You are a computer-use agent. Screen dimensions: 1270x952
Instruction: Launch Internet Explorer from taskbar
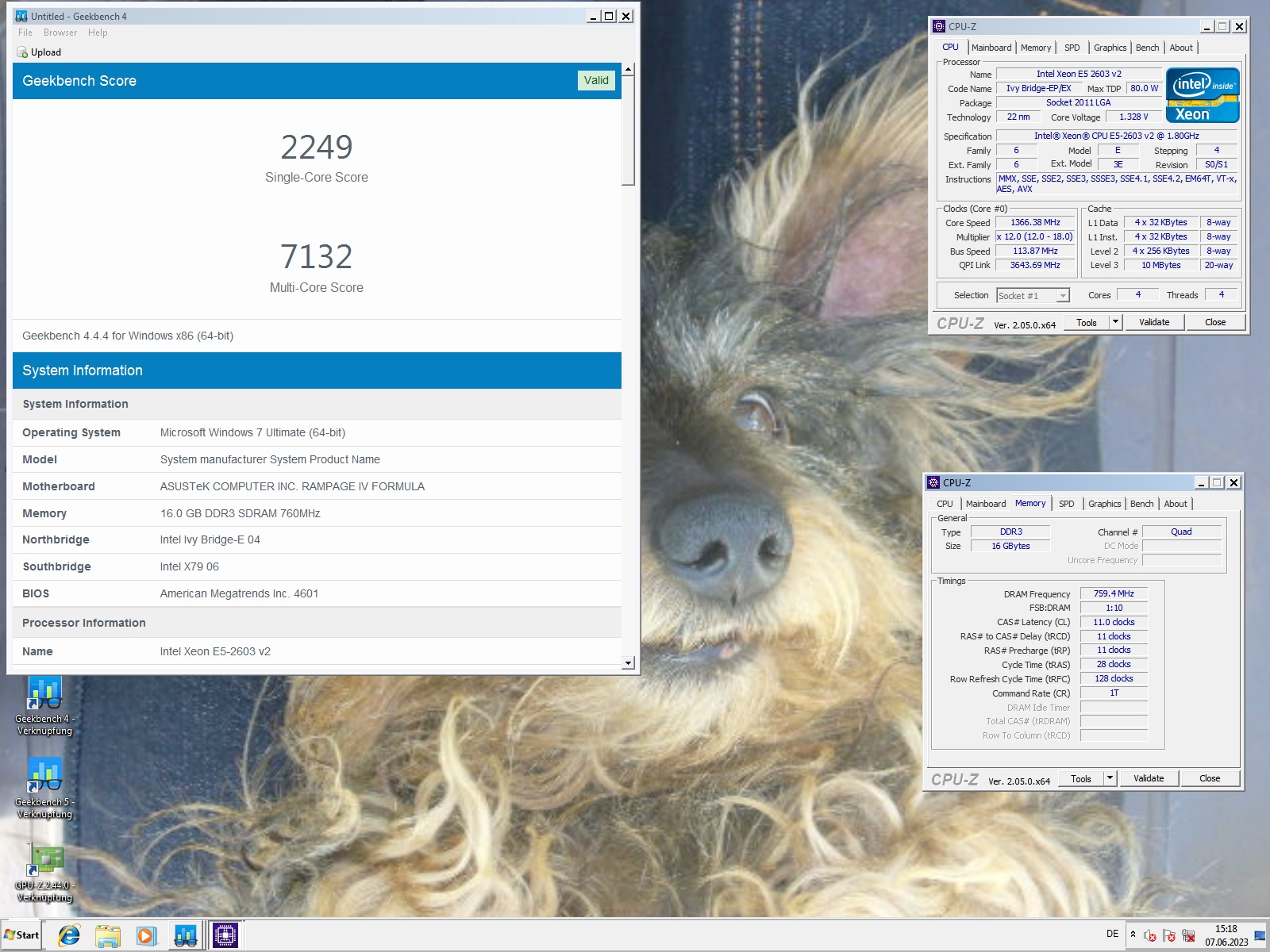[69, 935]
